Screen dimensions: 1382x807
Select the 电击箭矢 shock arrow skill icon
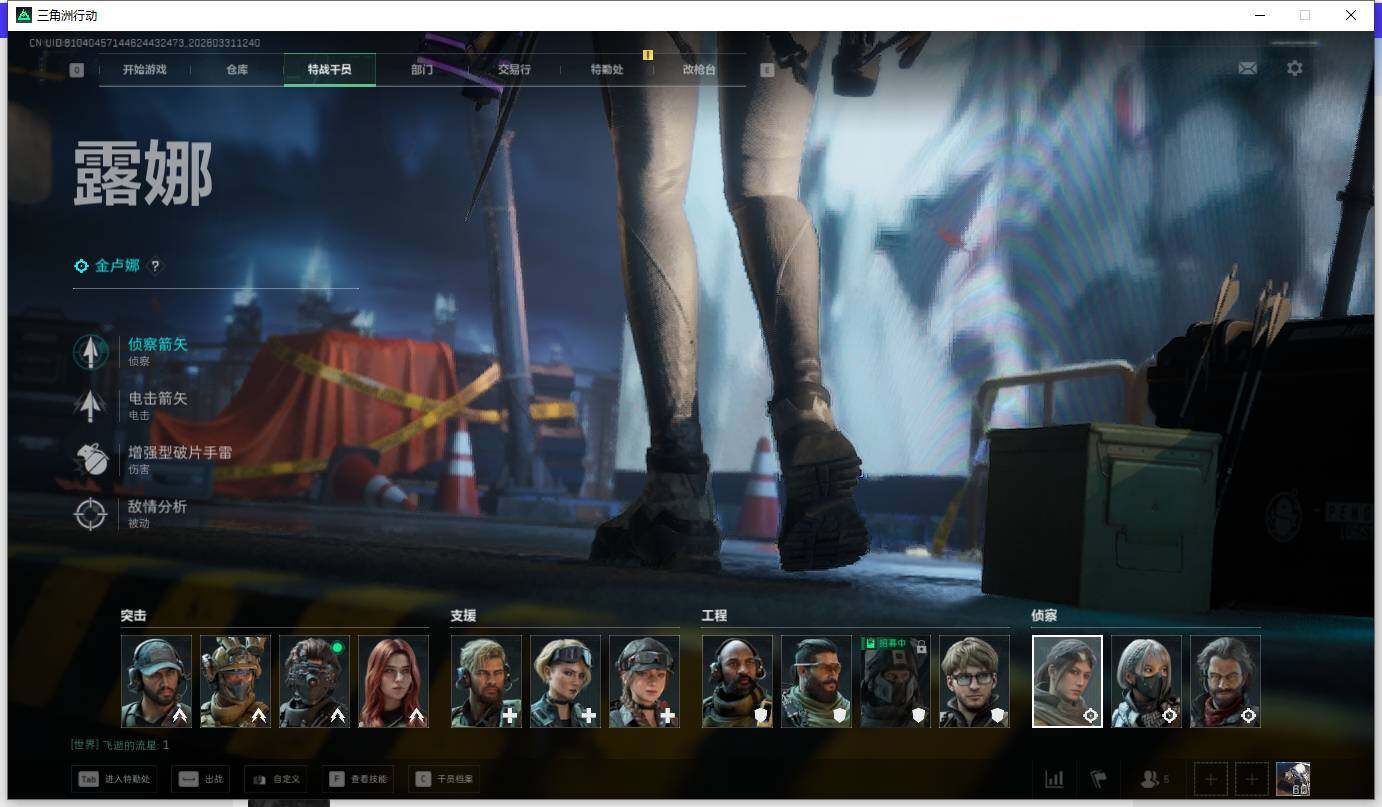tap(91, 405)
